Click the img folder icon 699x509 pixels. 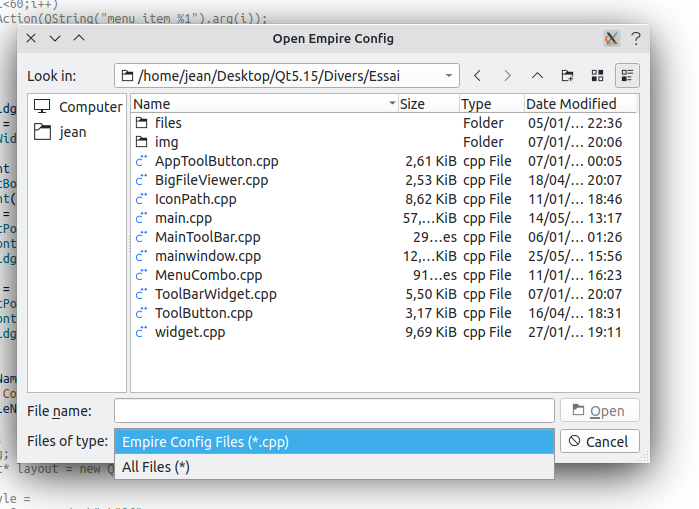tap(141, 142)
